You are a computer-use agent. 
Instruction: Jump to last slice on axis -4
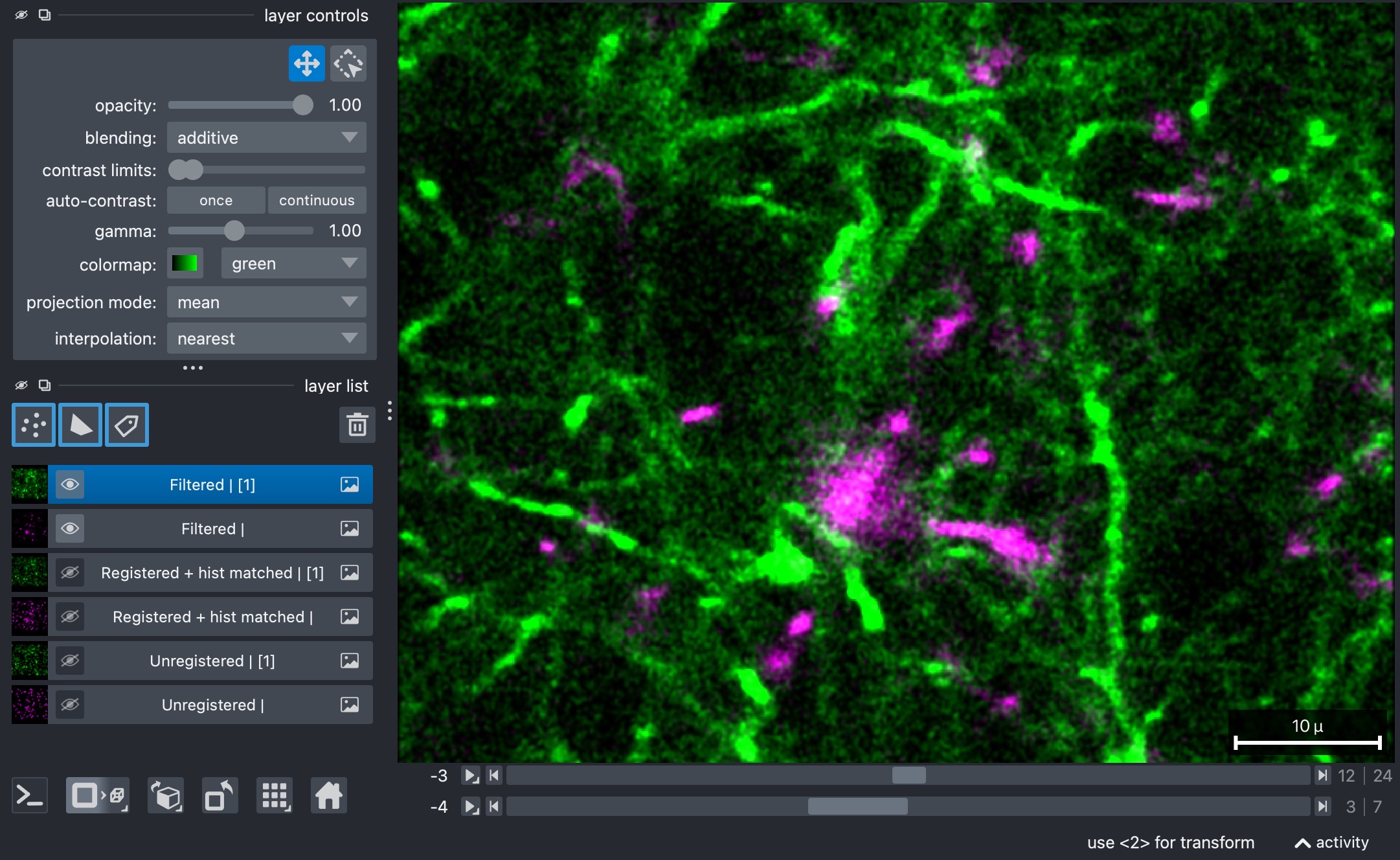[x=1322, y=806]
